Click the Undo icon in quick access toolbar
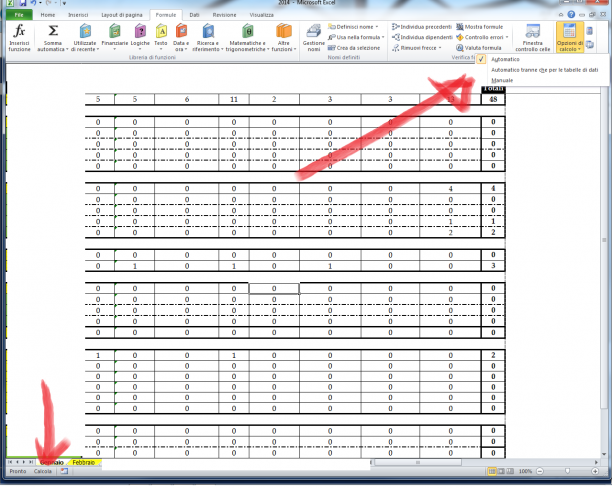Screen dimensions: 612x488 pyautogui.click(x=34, y=3)
